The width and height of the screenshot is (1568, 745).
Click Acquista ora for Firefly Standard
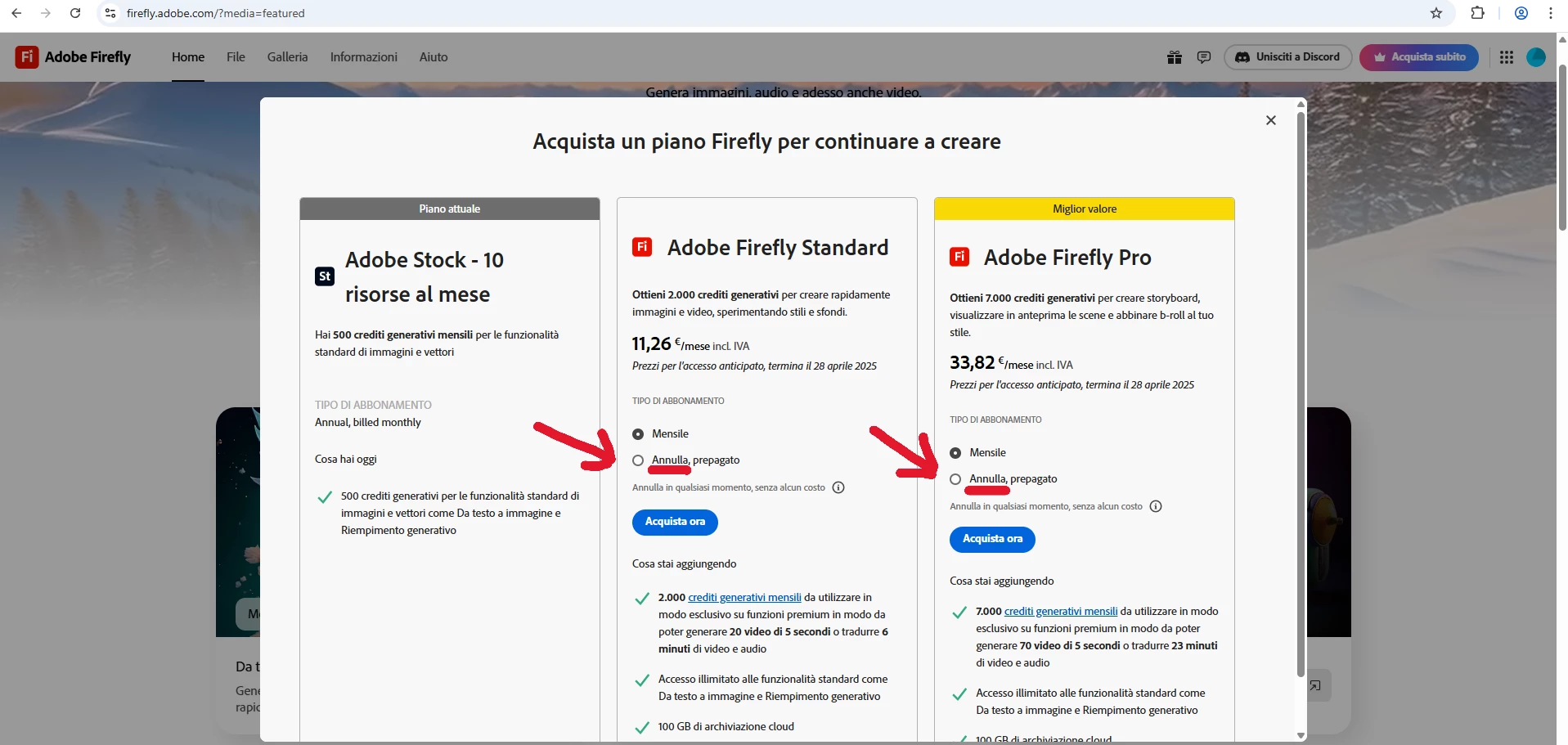point(675,522)
